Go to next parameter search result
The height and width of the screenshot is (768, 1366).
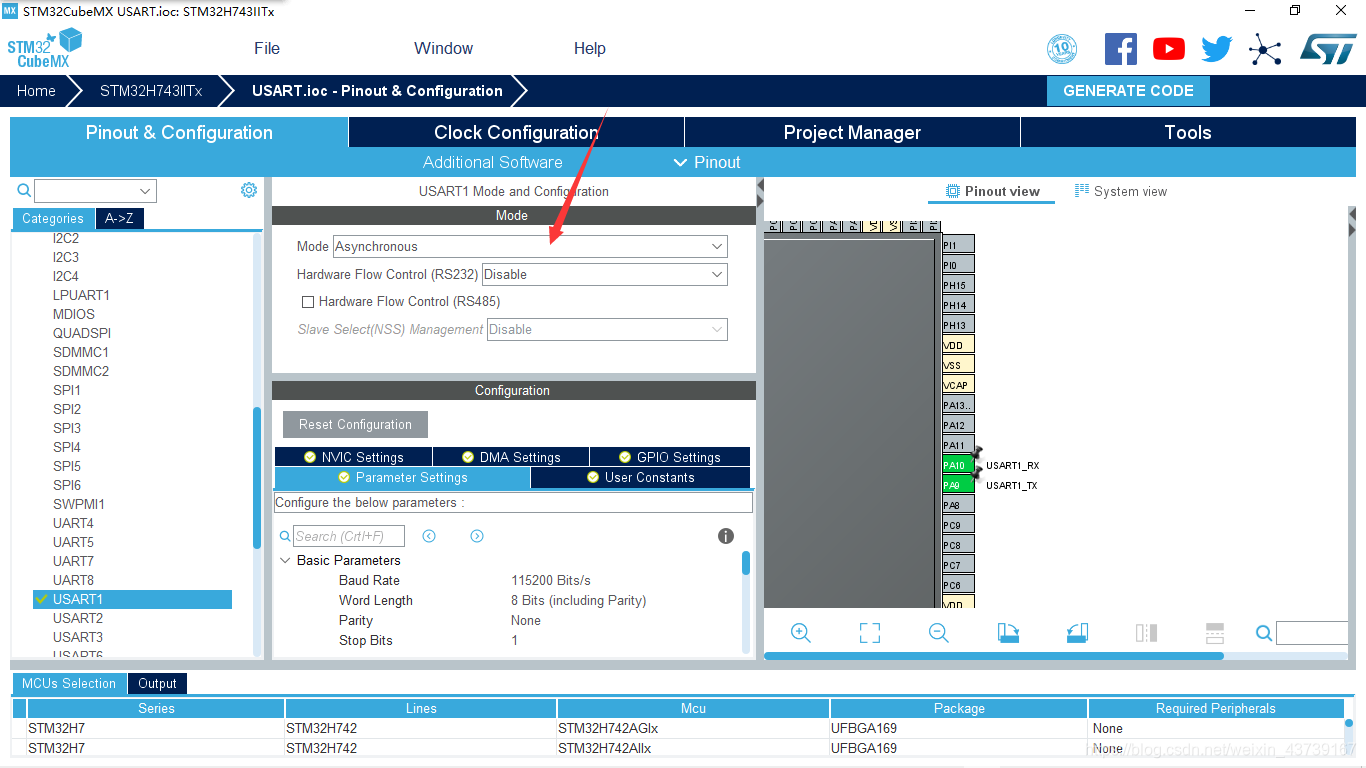[477, 536]
